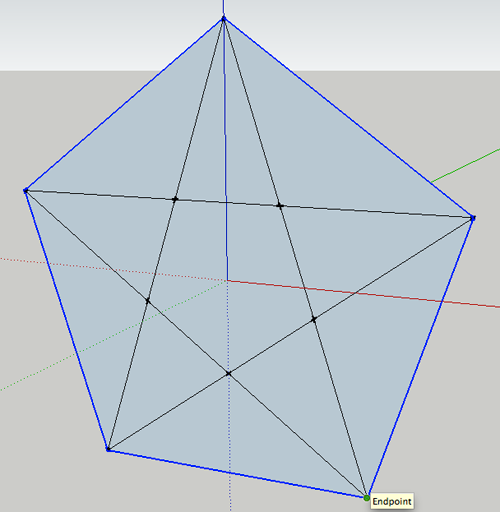
Task: Click the rightmost vertex of the pentagon
Action: 473,218
